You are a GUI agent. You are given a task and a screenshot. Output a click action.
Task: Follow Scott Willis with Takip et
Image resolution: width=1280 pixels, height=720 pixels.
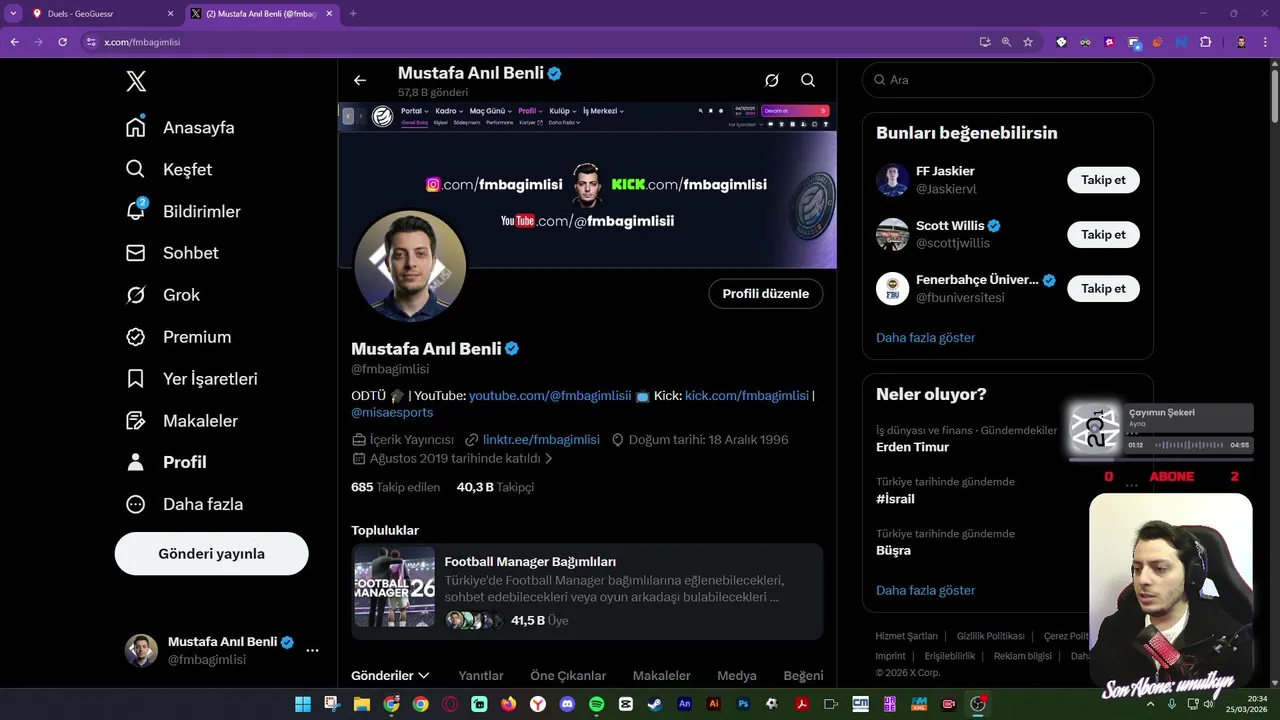(1103, 234)
